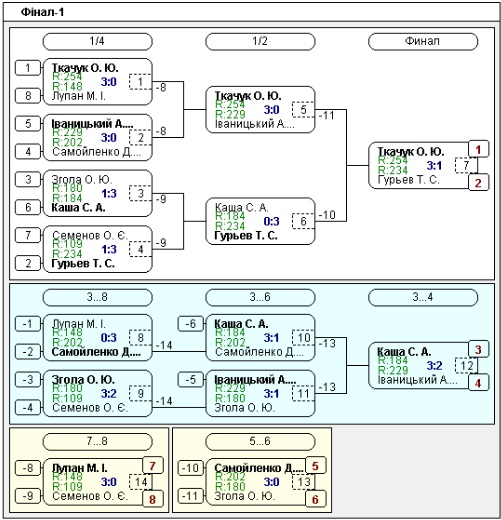This screenshot has height=520, width=501.
Task: Click red place badge 8
Action: tap(153, 499)
